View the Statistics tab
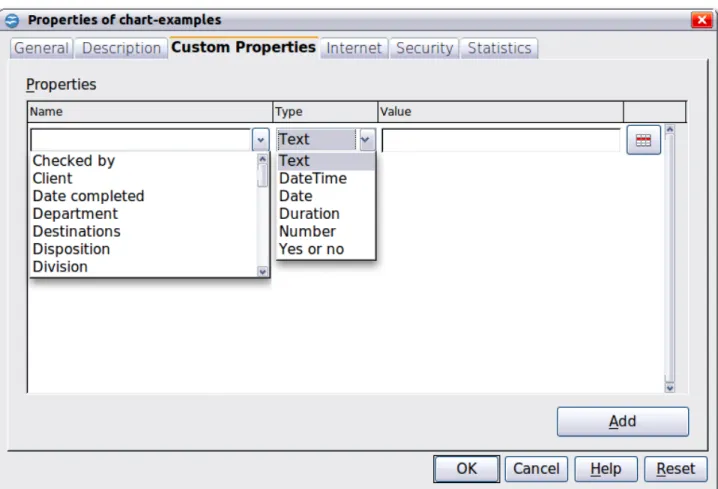This screenshot has height=489, width=718. [499, 48]
